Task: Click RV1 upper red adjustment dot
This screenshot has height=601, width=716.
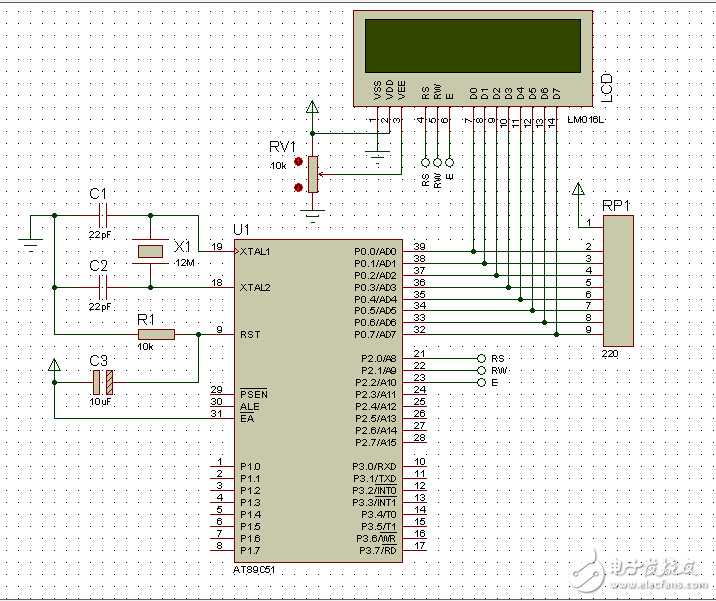Action: [299, 162]
